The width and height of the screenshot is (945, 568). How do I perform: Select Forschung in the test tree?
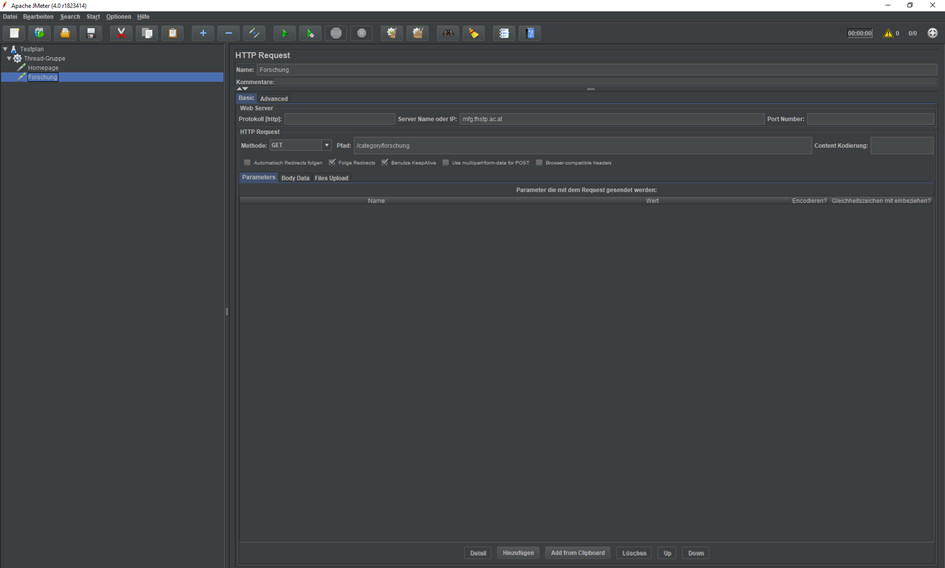pyautogui.click(x=42, y=77)
